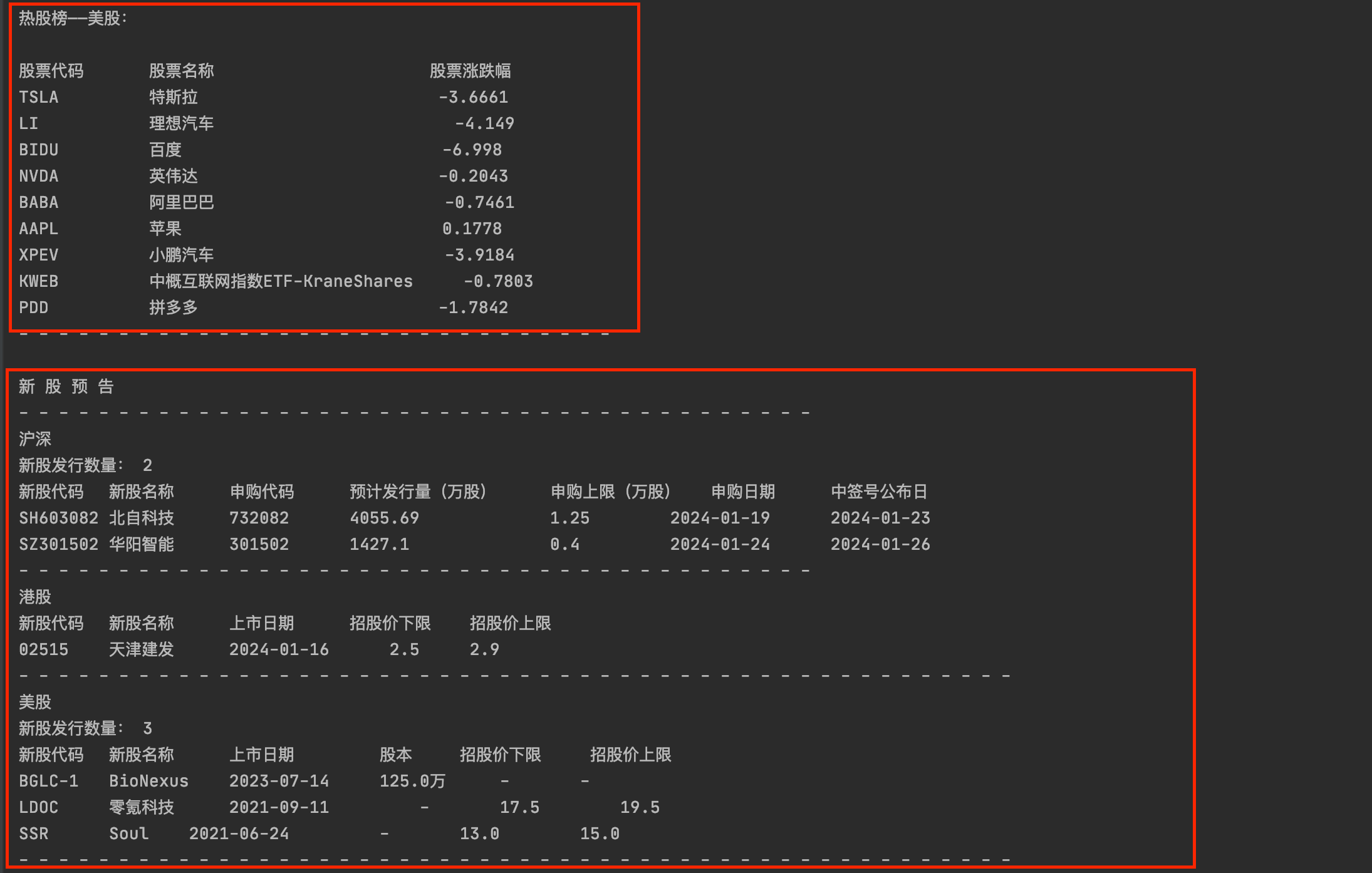Click the 股票涨跌幅 column header
Screen dimensions: 1372x873
click(470, 71)
